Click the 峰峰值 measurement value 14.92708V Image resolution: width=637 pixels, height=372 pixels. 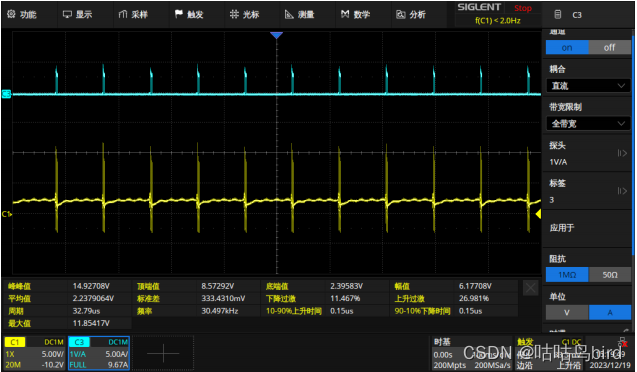[91, 286]
